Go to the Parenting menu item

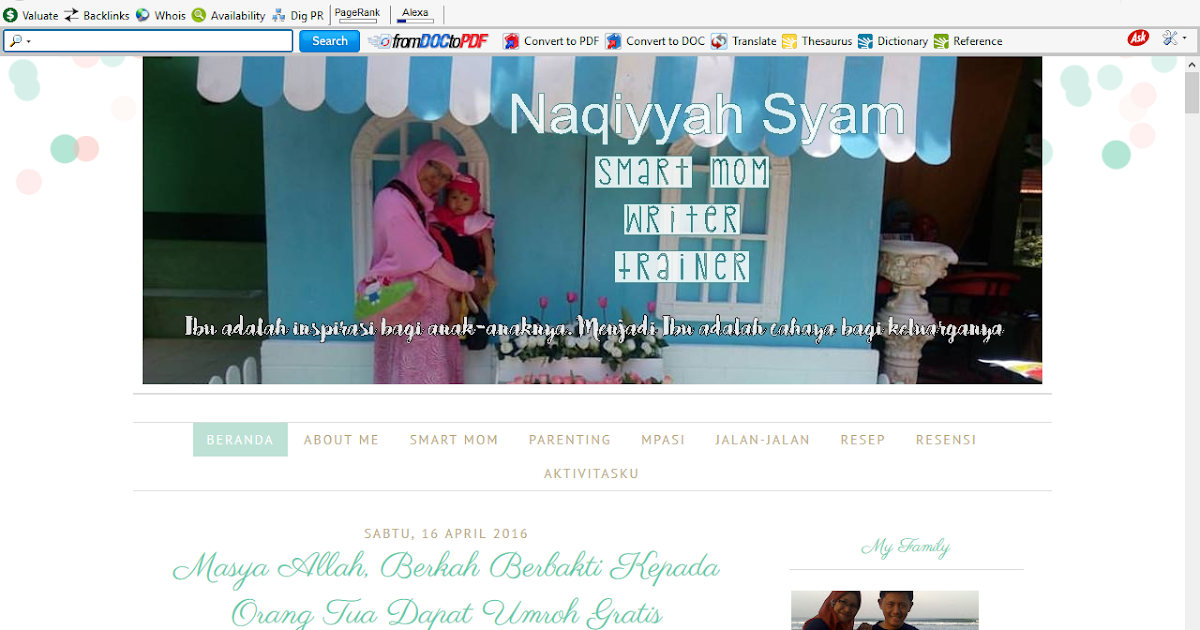(x=570, y=440)
